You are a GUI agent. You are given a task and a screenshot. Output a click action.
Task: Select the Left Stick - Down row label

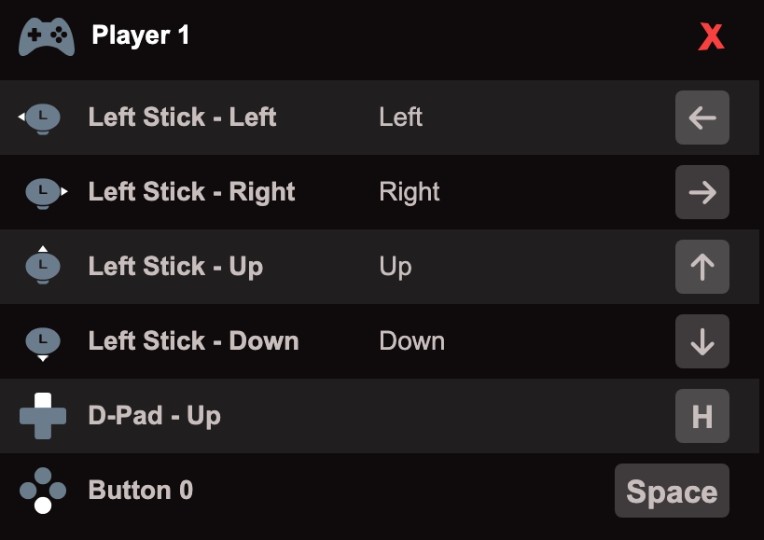193,341
